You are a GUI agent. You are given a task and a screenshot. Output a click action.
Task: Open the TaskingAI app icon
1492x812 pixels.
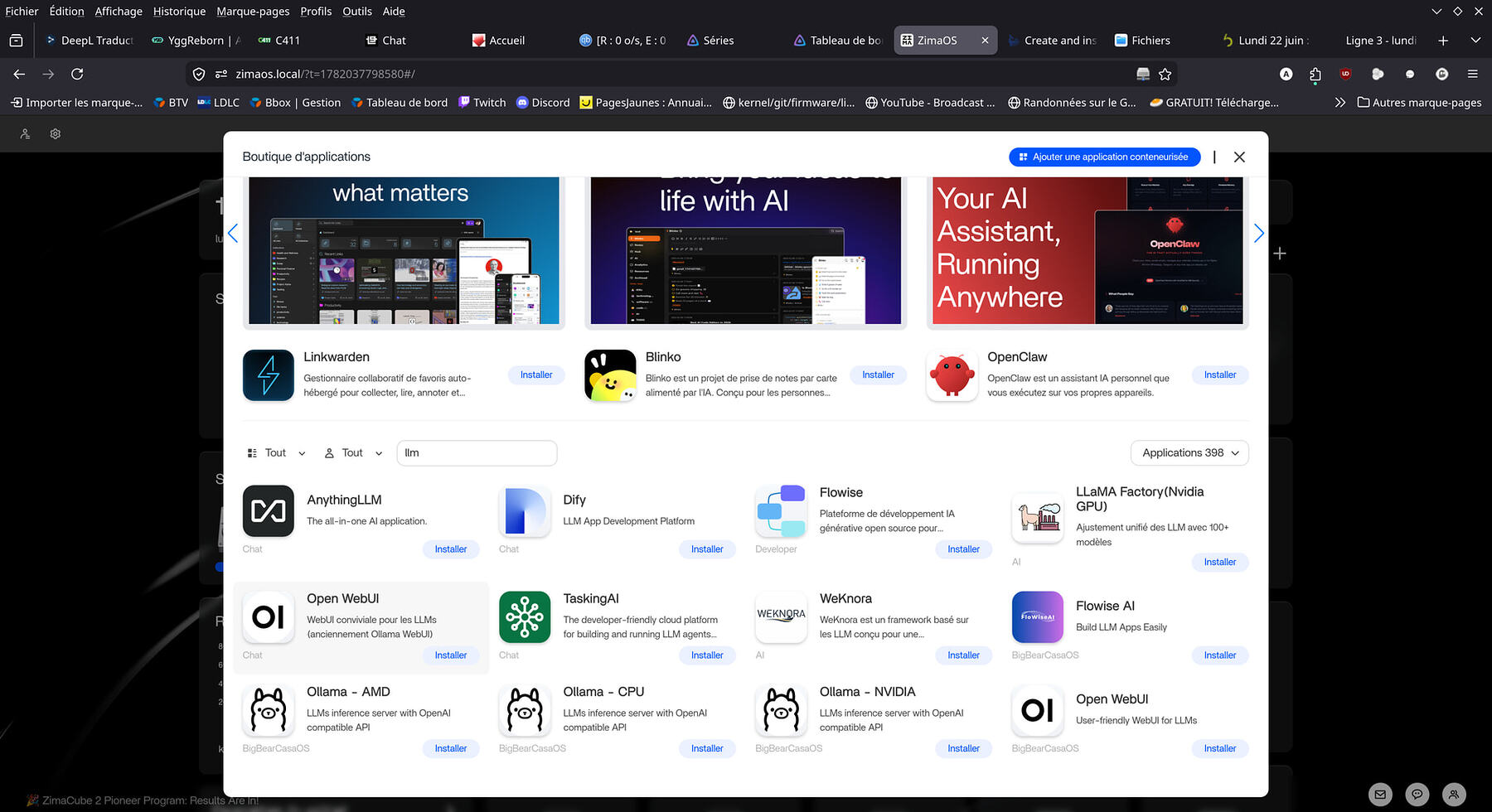pos(525,617)
